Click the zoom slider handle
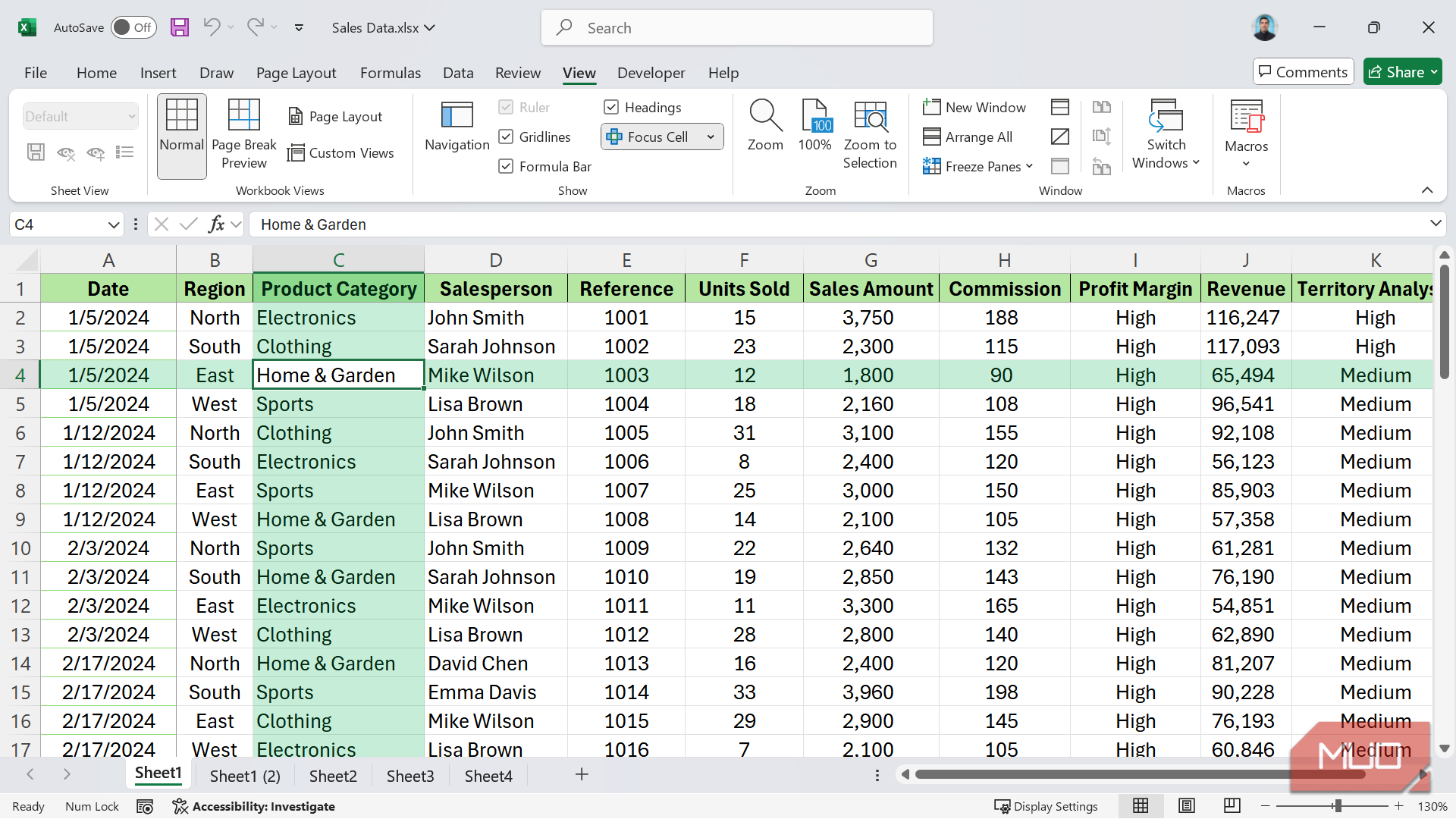The image size is (1456, 819). click(1338, 806)
